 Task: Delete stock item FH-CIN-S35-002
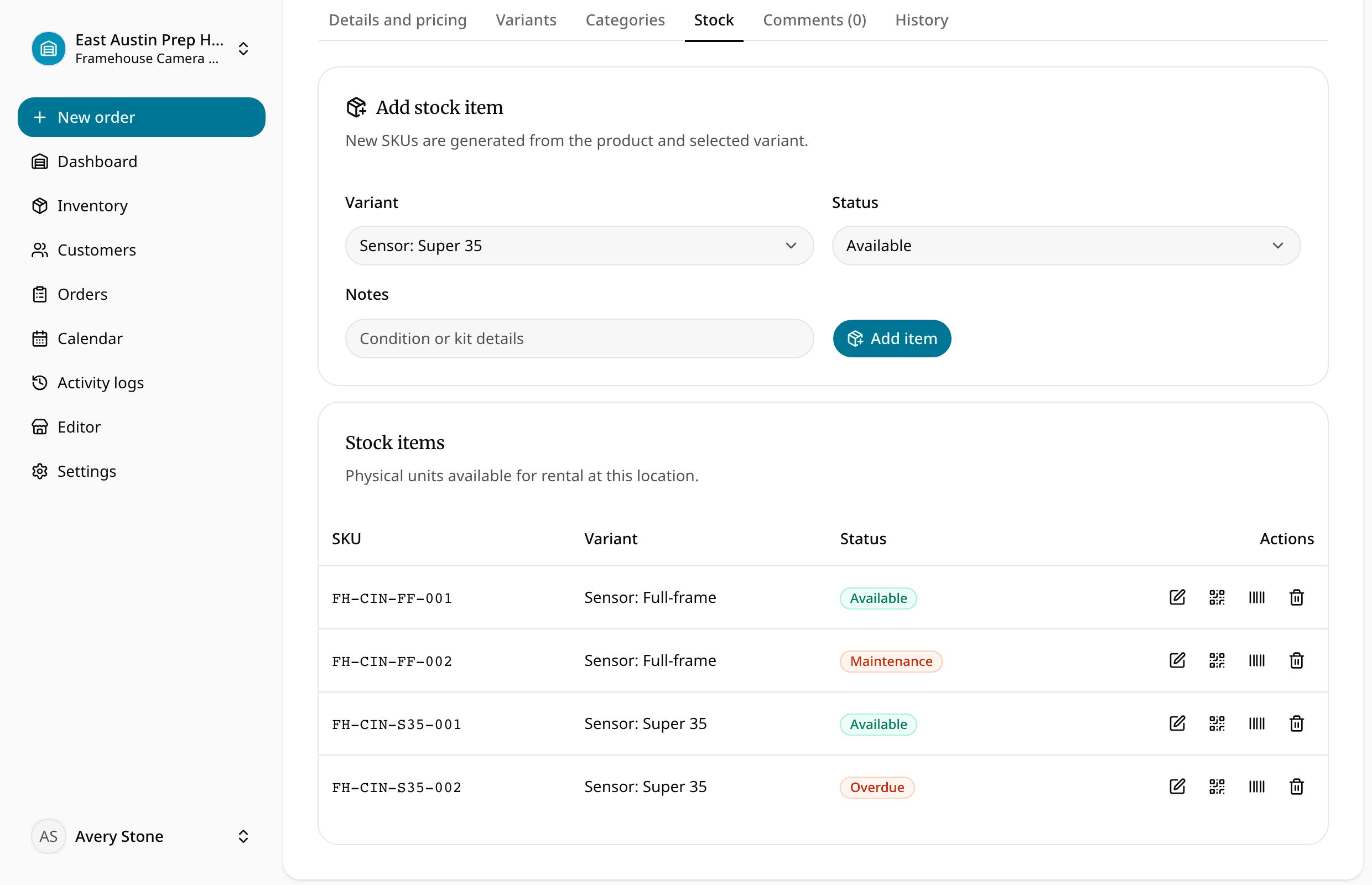[1296, 786]
